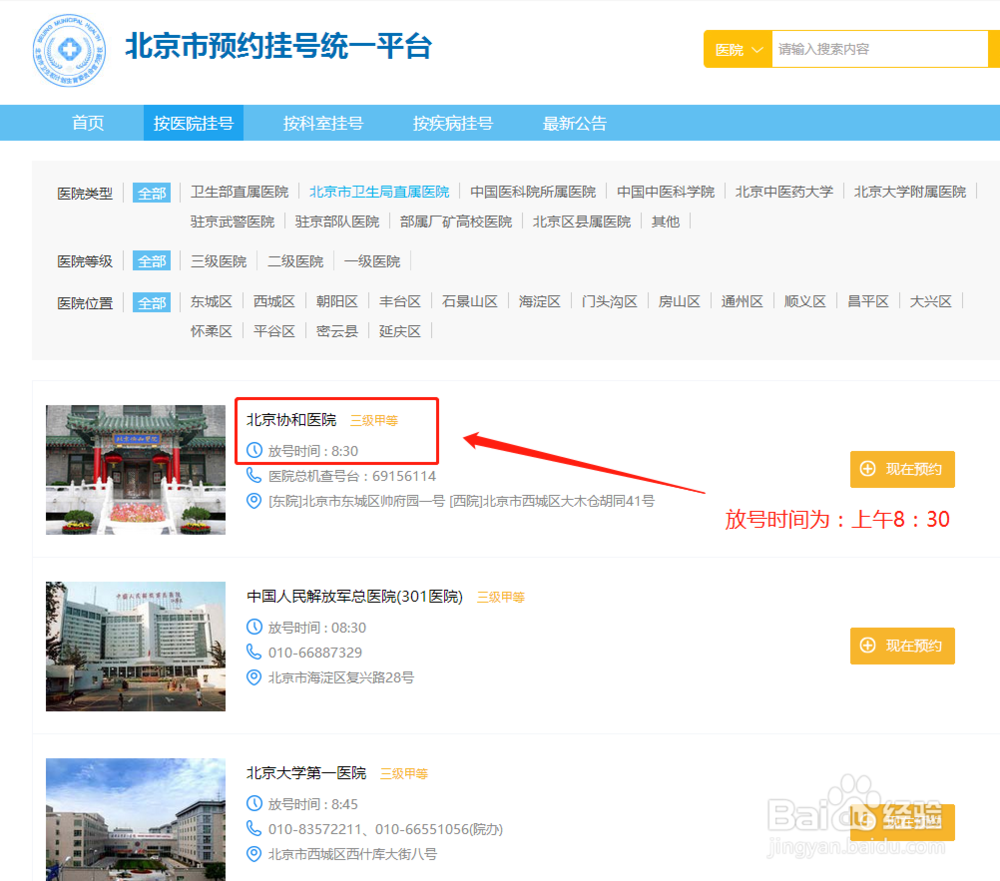
Task: Click the Beijing Municipal Health platform logo
Action: [70, 50]
